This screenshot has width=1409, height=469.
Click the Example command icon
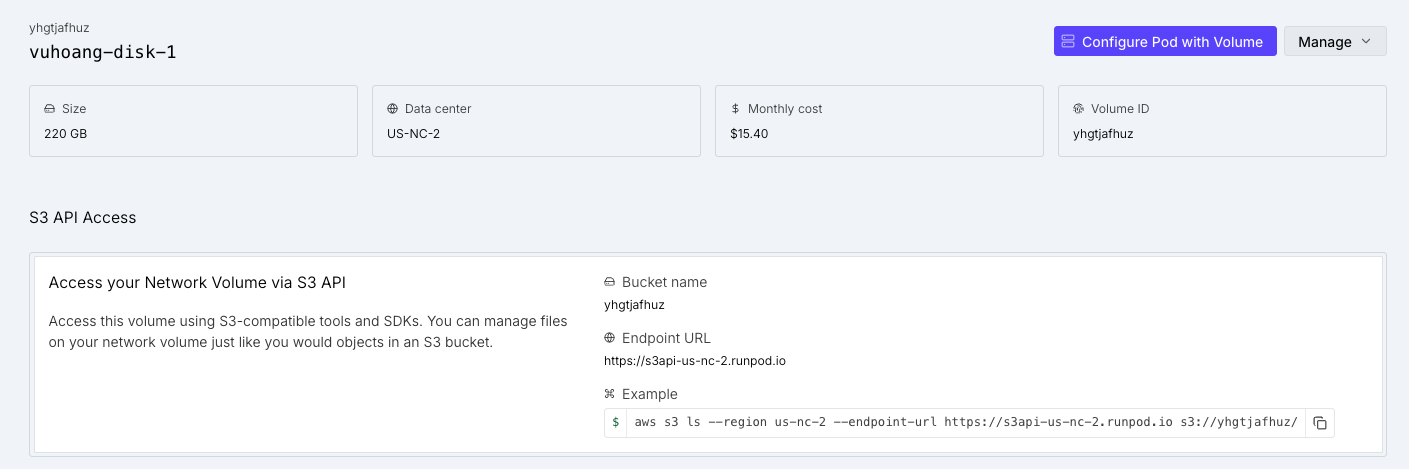(x=610, y=395)
